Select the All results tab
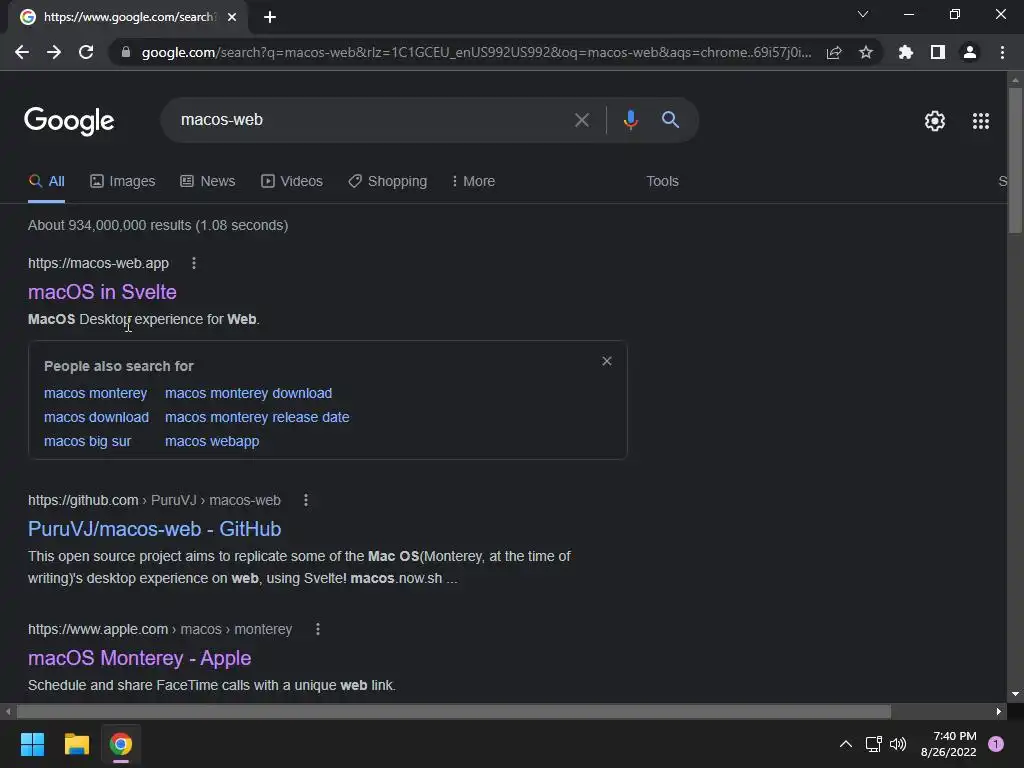 tap(46, 182)
